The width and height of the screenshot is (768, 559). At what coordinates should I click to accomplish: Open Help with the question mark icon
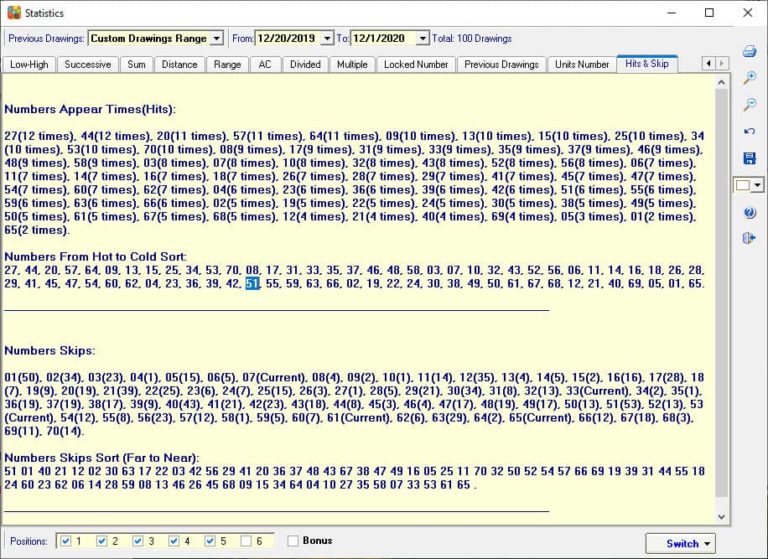[749, 212]
